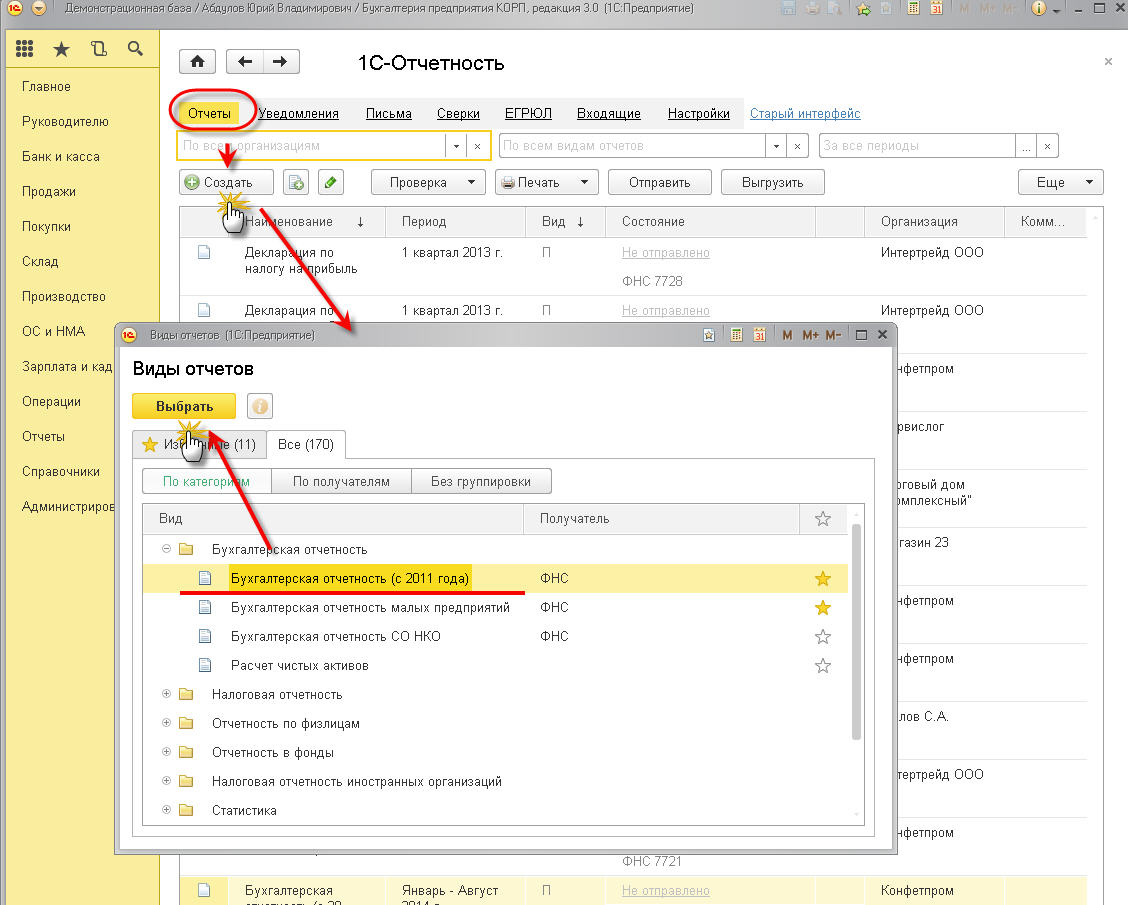Click the info icon in main title bar
The image size is (1128, 905).
(x=1038, y=9)
